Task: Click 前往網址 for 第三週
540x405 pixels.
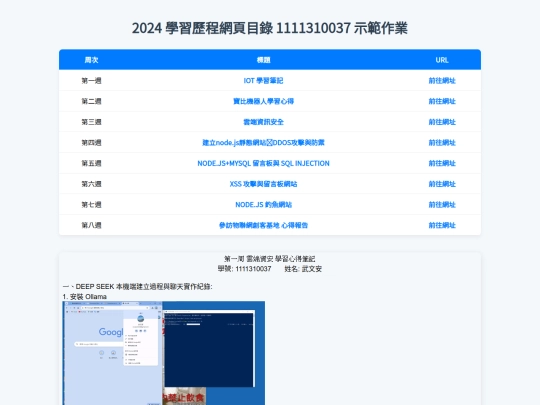Action: [x=442, y=122]
